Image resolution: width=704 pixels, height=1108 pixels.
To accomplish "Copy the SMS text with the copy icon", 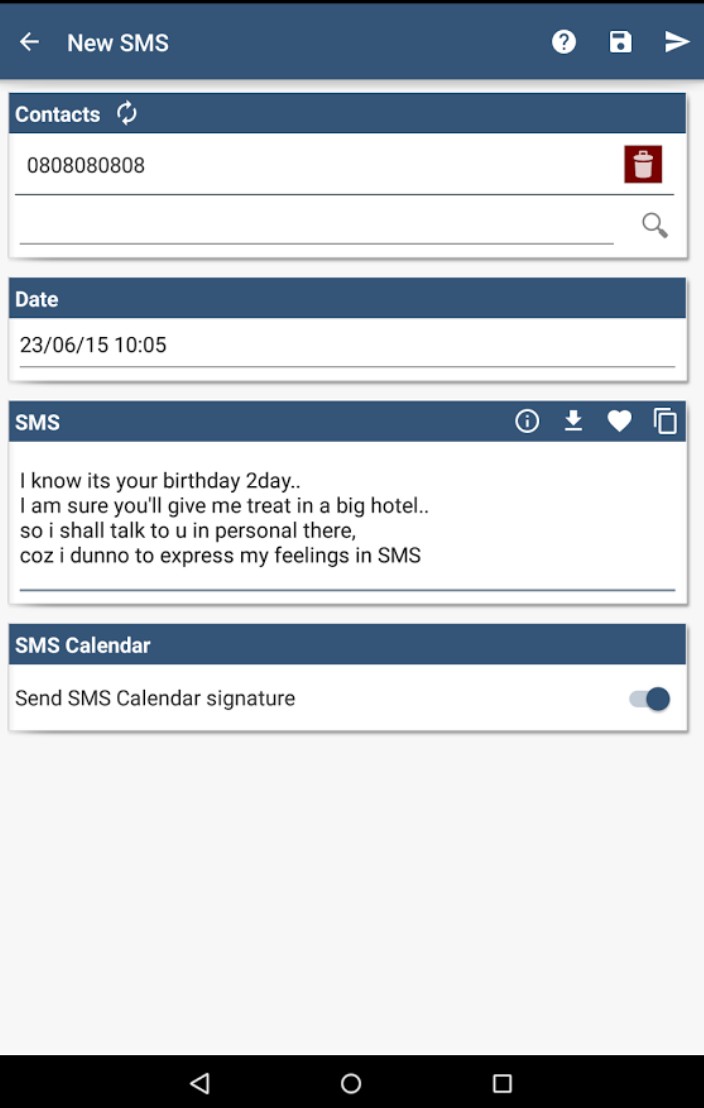I will click(x=665, y=422).
